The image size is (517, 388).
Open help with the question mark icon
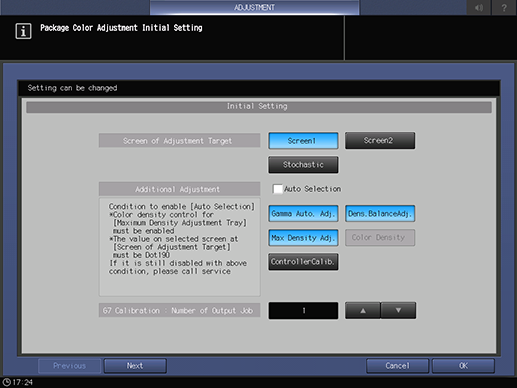[504, 7]
